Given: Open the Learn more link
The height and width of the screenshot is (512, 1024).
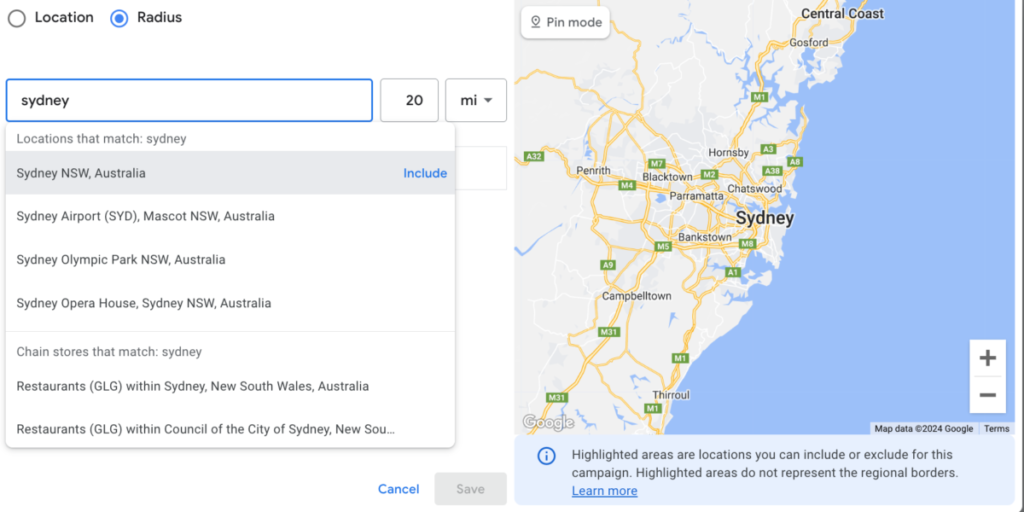Looking at the screenshot, I should pyautogui.click(x=604, y=491).
